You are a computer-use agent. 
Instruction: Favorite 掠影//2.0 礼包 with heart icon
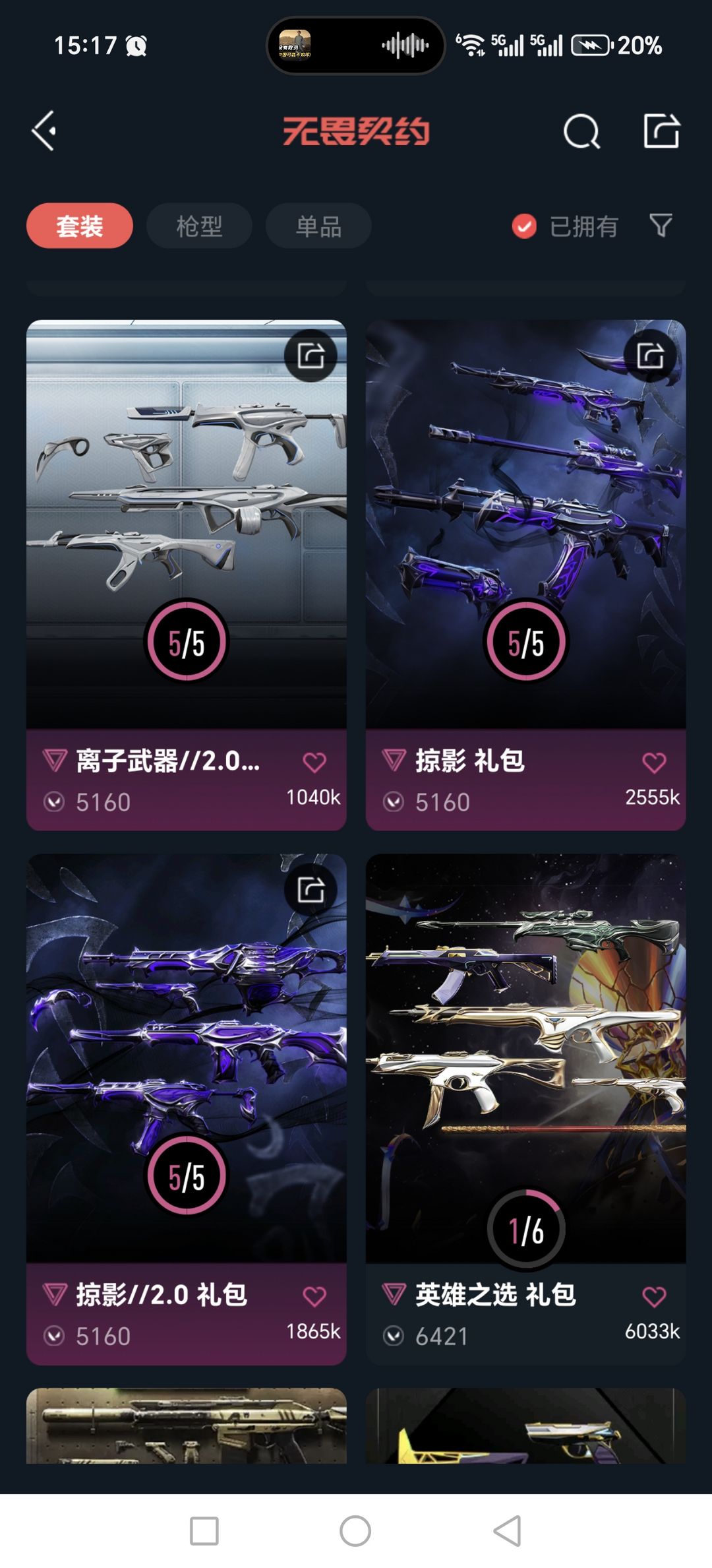point(314,1296)
